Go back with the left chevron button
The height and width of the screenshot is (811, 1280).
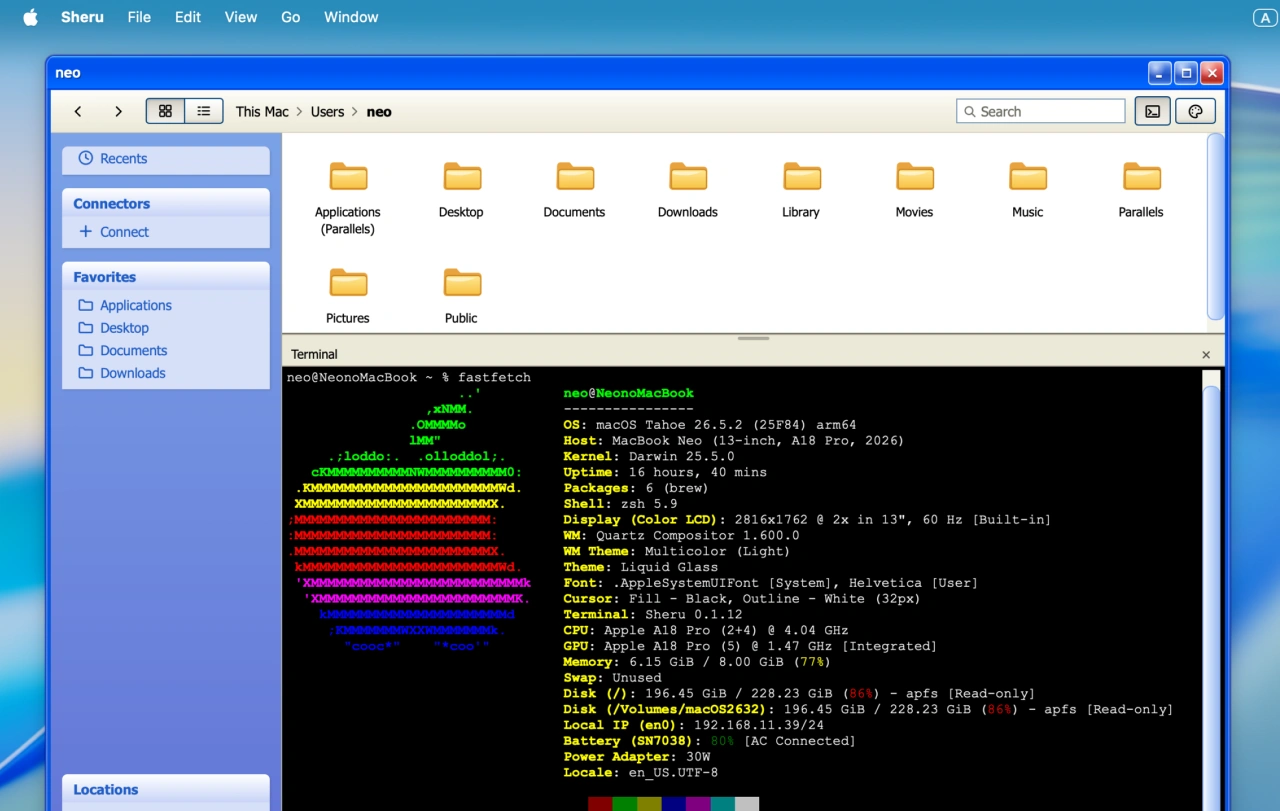click(x=78, y=112)
